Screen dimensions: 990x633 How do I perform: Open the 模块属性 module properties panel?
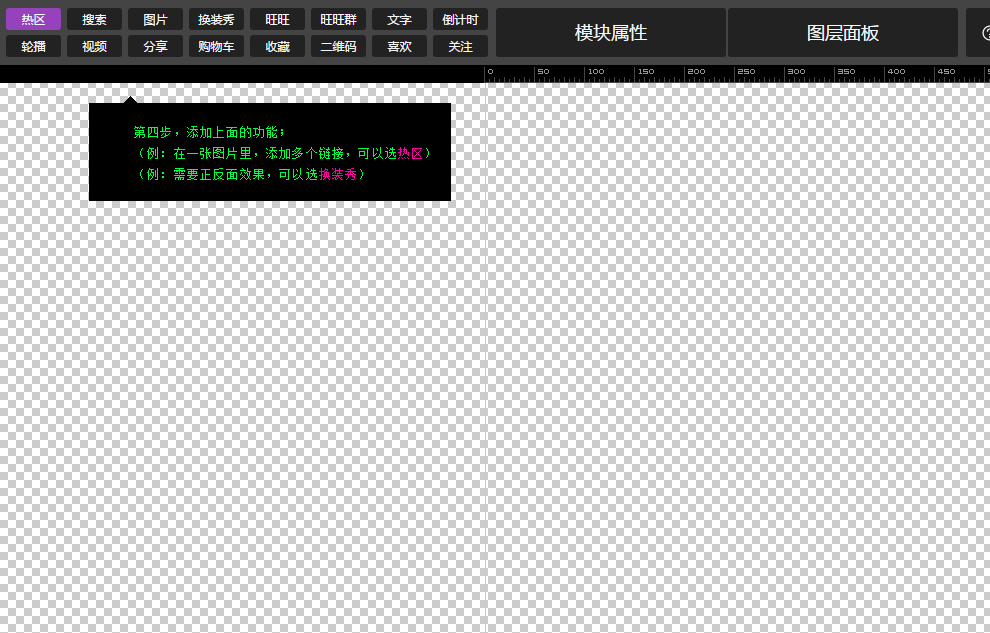click(611, 33)
